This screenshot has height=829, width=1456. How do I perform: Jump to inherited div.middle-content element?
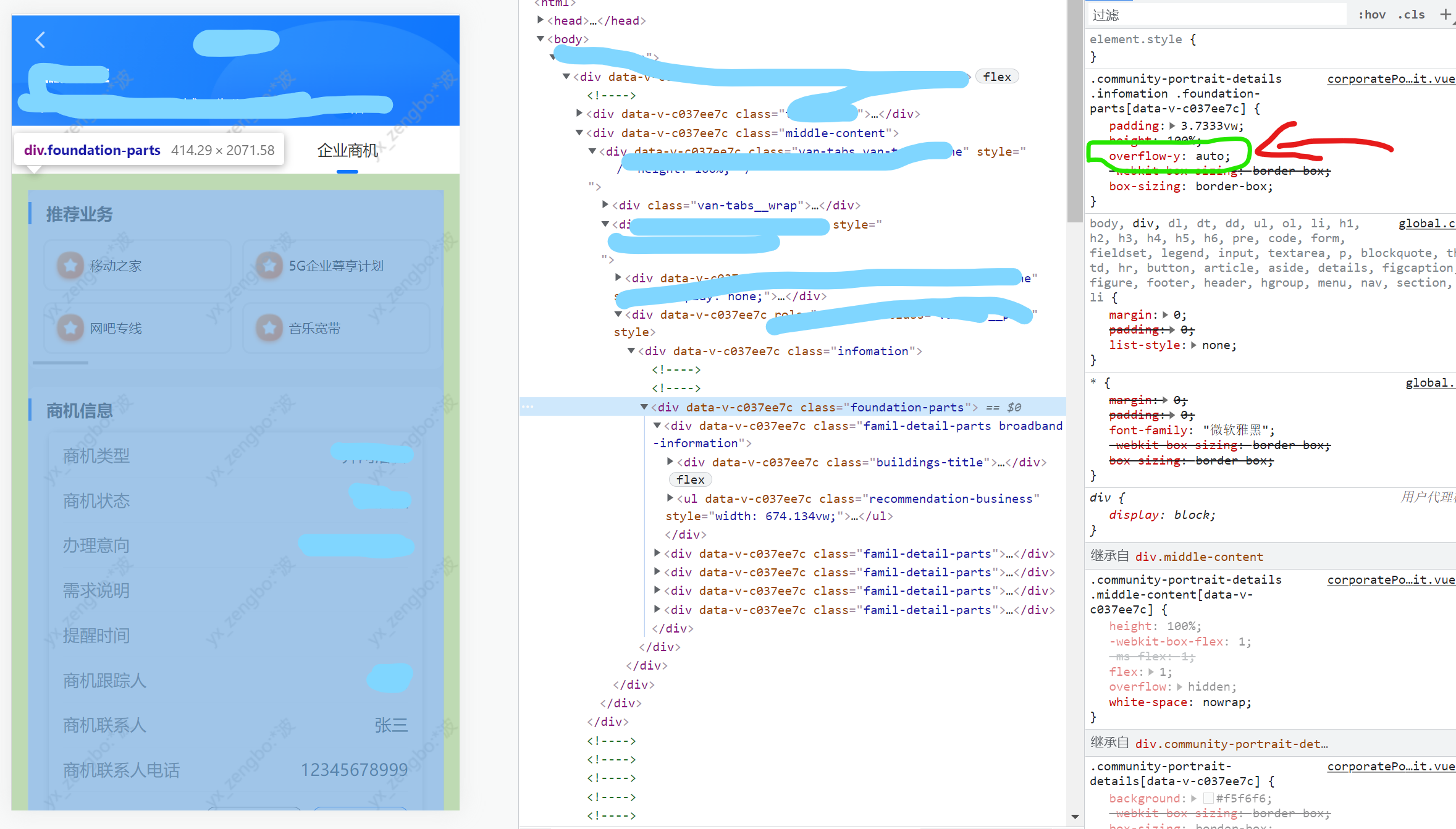tap(1199, 557)
